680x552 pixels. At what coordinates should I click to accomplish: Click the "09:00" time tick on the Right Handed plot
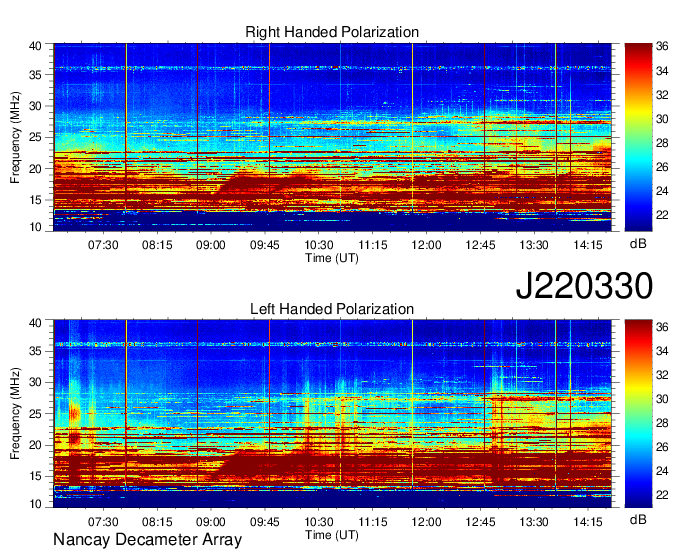point(211,245)
